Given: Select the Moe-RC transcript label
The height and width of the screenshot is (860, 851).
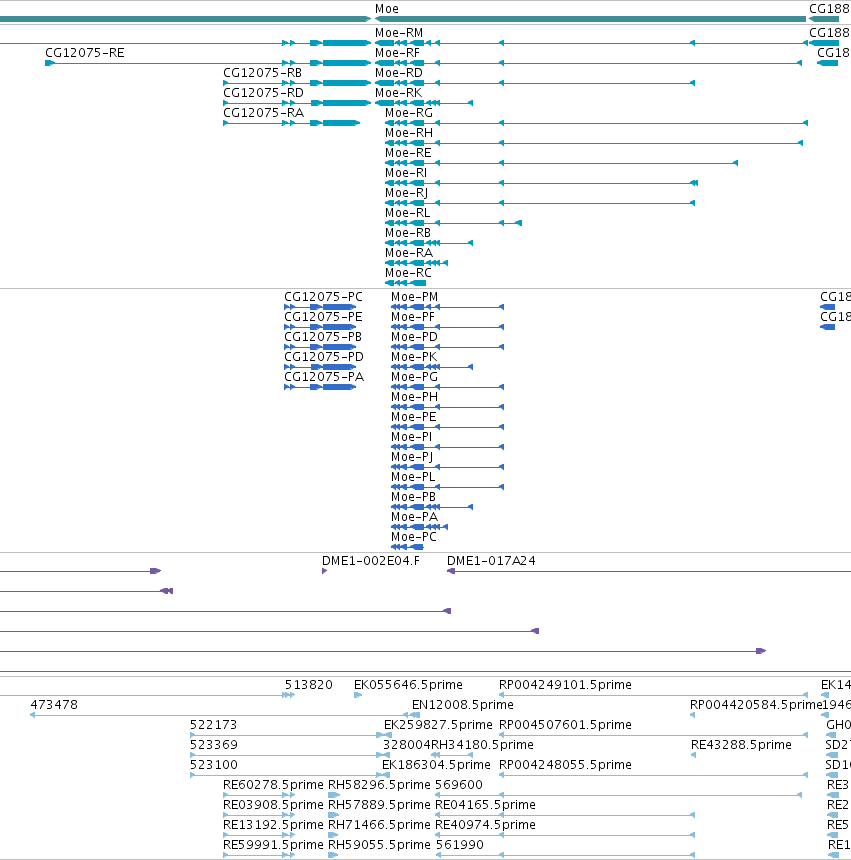Looking at the screenshot, I should [409, 273].
